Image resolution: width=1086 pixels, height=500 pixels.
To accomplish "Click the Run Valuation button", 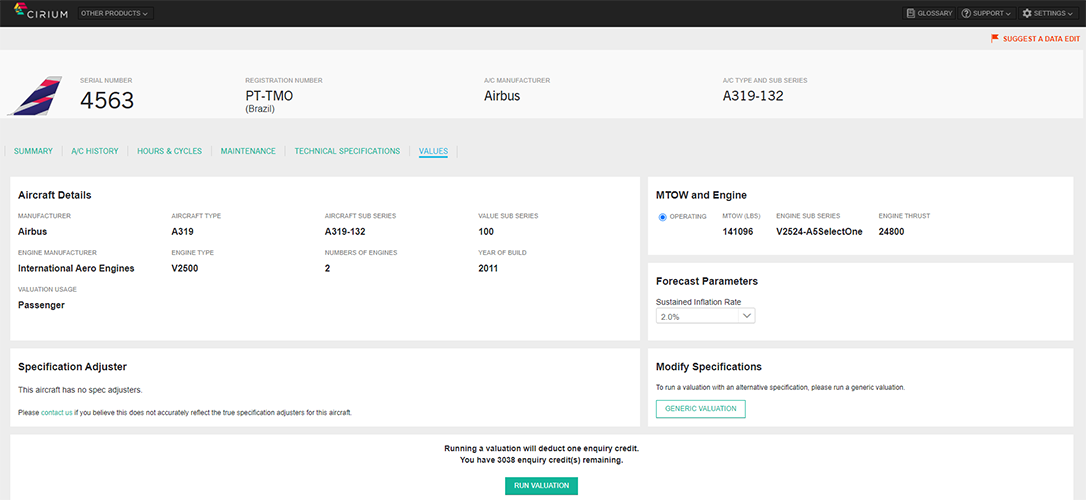I will click(542, 485).
